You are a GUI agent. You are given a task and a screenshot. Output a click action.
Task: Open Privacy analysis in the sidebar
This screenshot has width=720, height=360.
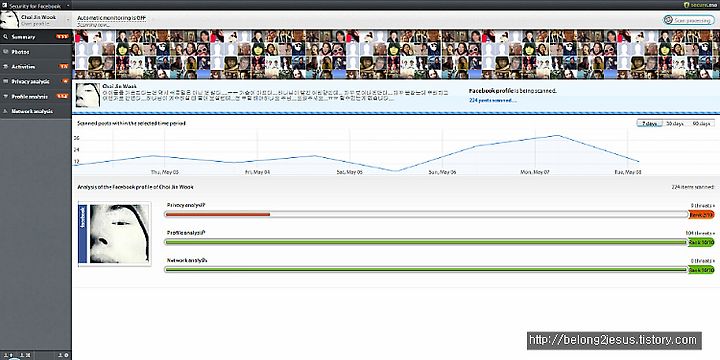[x=35, y=81]
